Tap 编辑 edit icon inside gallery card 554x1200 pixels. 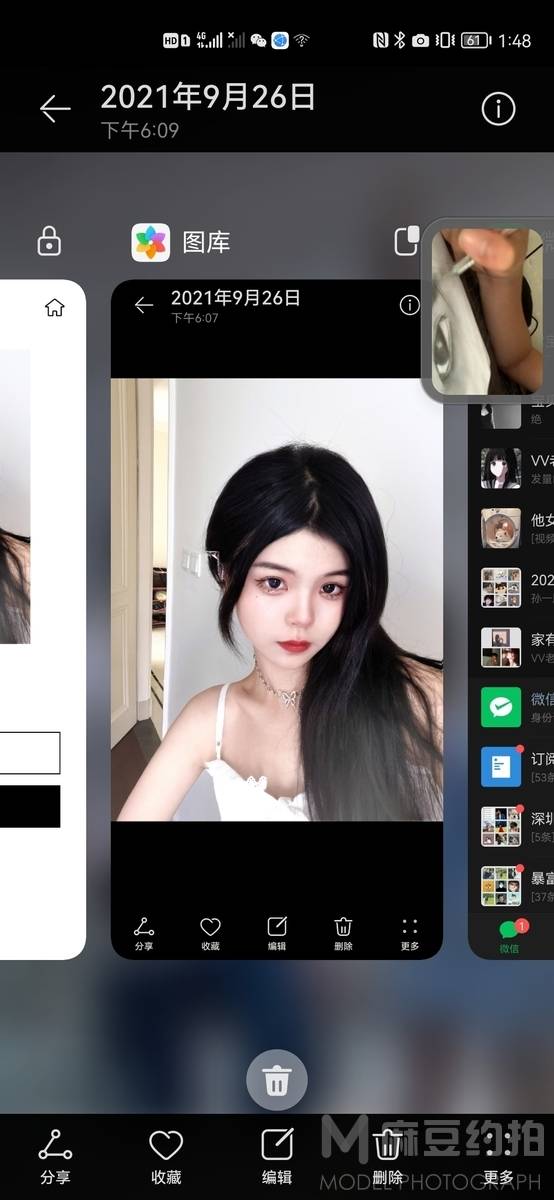(x=277, y=934)
